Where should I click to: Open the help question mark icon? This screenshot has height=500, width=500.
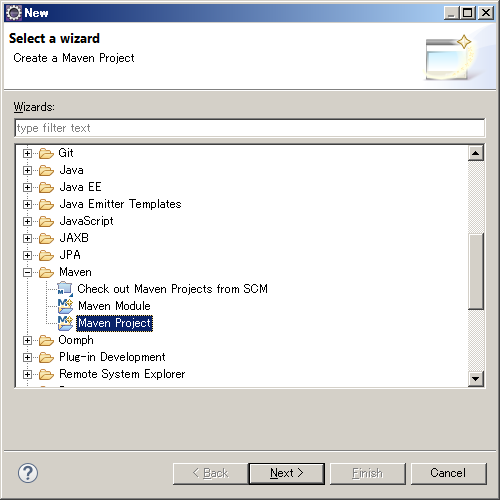[28, 473]
